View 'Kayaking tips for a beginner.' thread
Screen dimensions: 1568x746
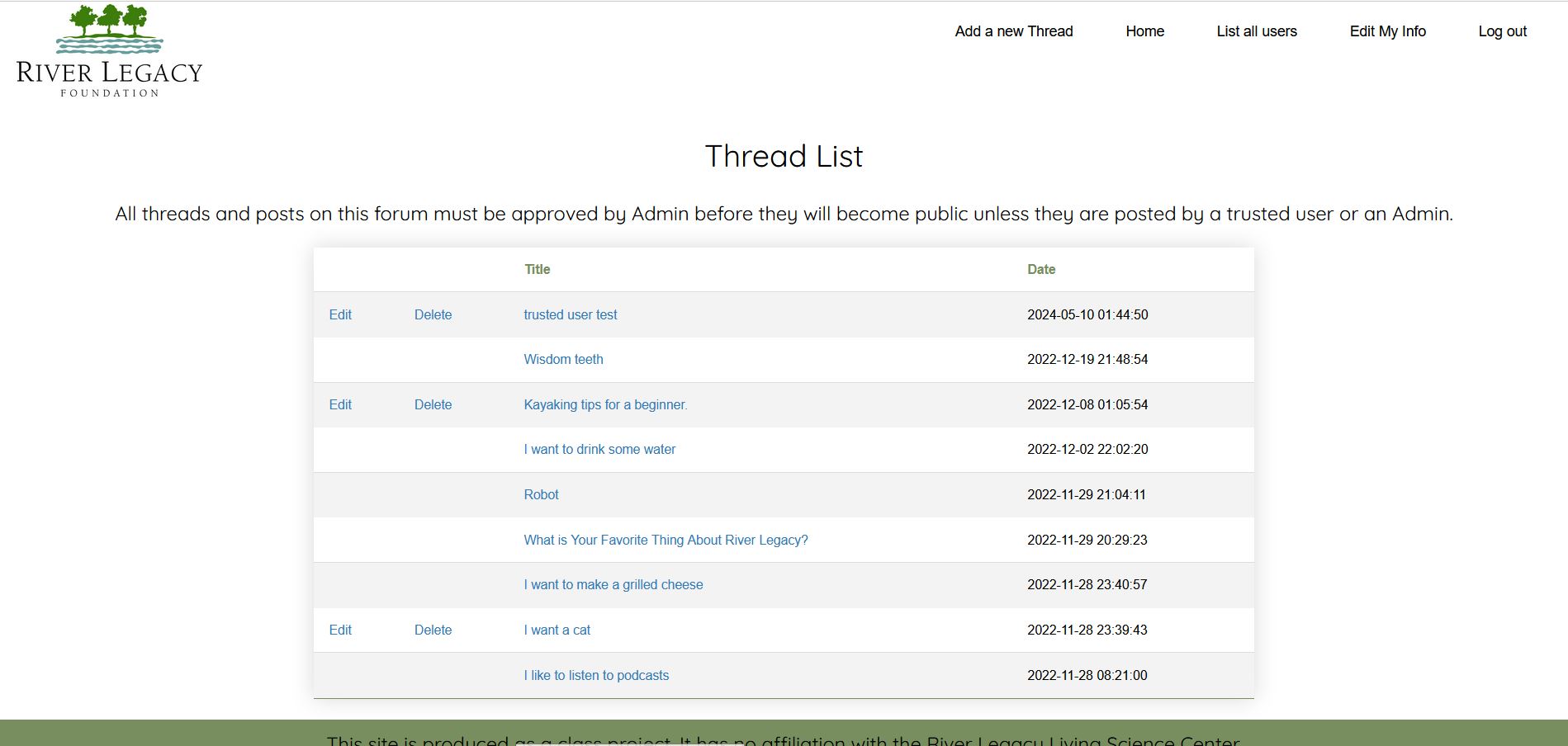tap(605, 404)
